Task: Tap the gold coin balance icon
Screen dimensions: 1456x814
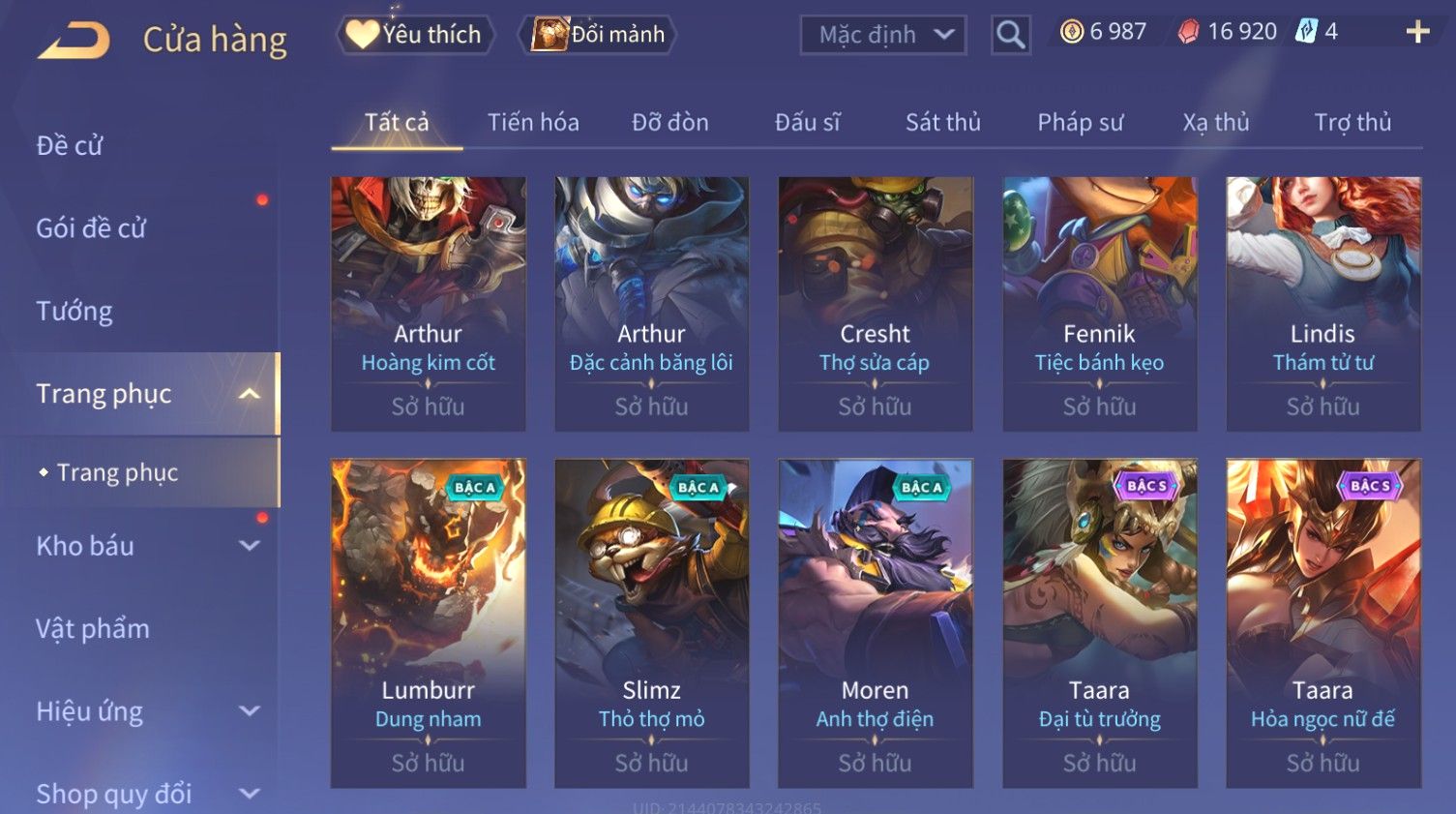Action: pos(1071,32)
